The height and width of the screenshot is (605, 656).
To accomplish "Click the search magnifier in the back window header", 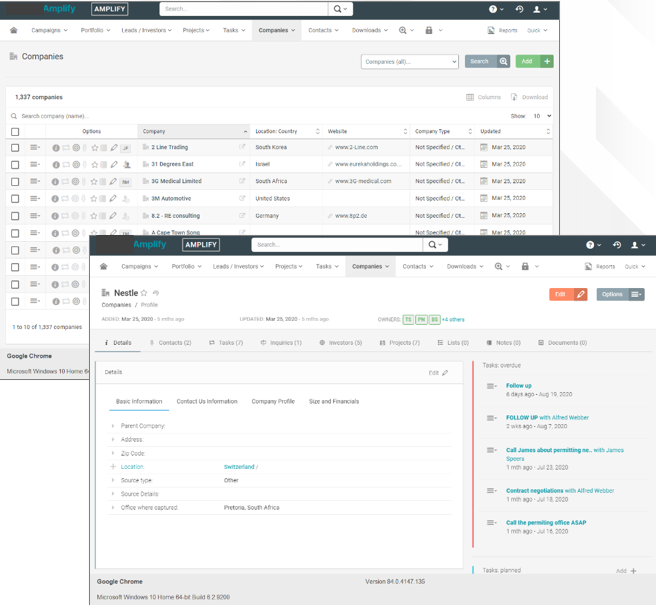I will 337,9.
